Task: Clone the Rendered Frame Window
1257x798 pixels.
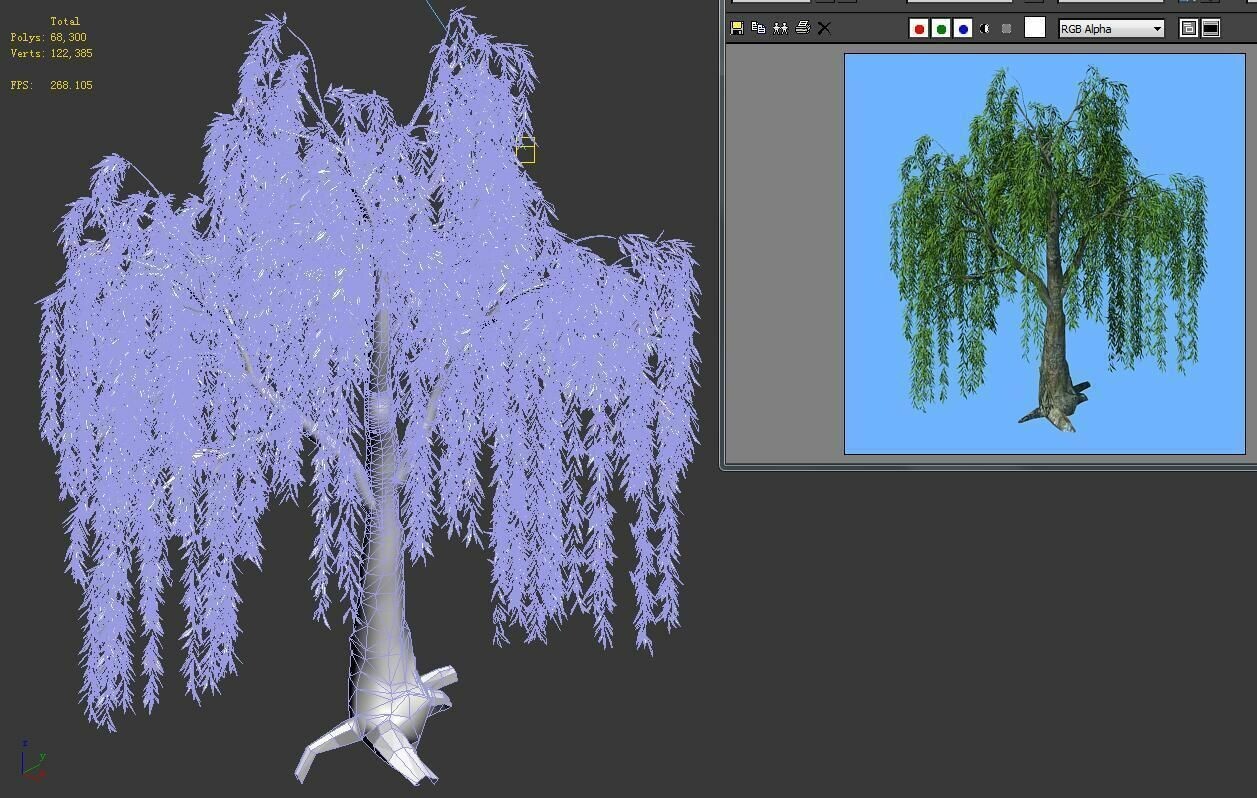Action: (779, 28)
